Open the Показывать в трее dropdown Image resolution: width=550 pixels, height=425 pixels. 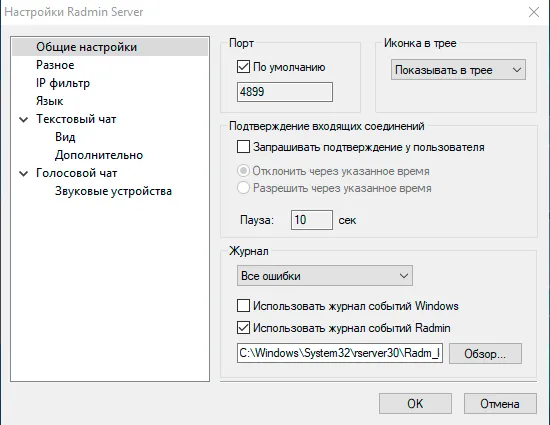point(458,70)
